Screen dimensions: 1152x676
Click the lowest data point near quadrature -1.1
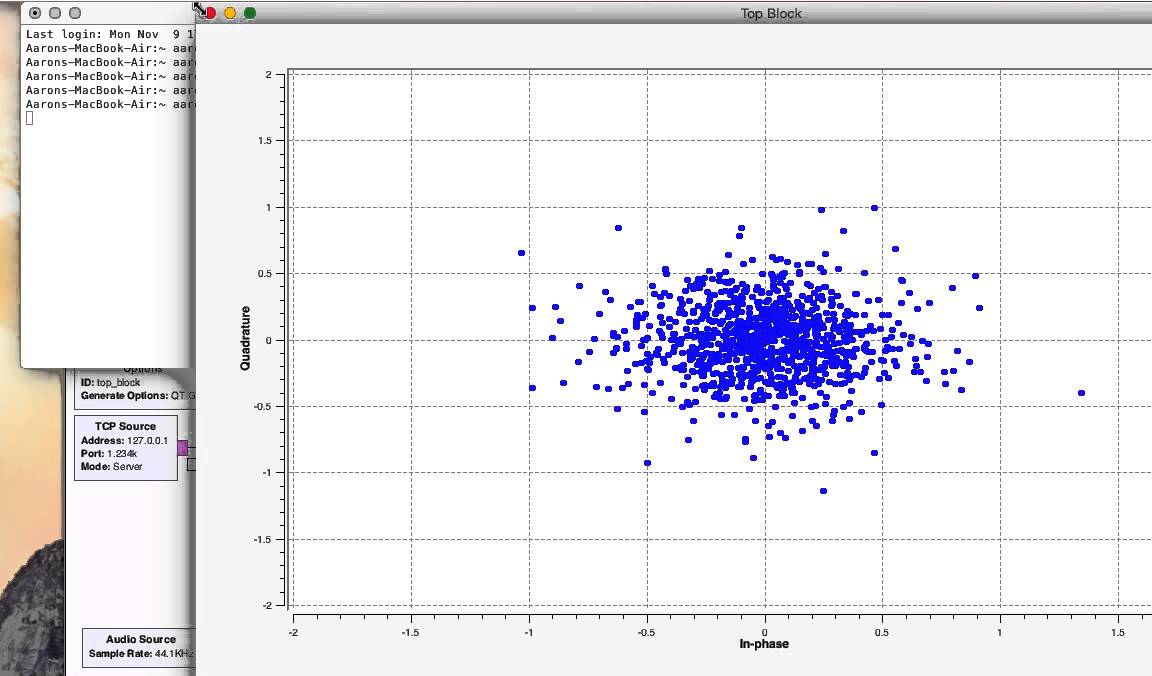[x=824, y=491]
